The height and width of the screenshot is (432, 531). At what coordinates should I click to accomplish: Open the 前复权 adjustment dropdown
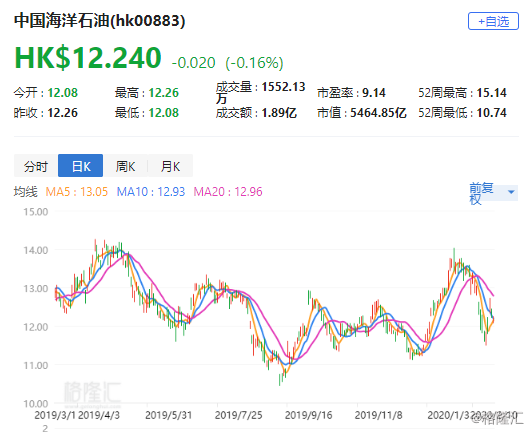(x=493, y=193)
